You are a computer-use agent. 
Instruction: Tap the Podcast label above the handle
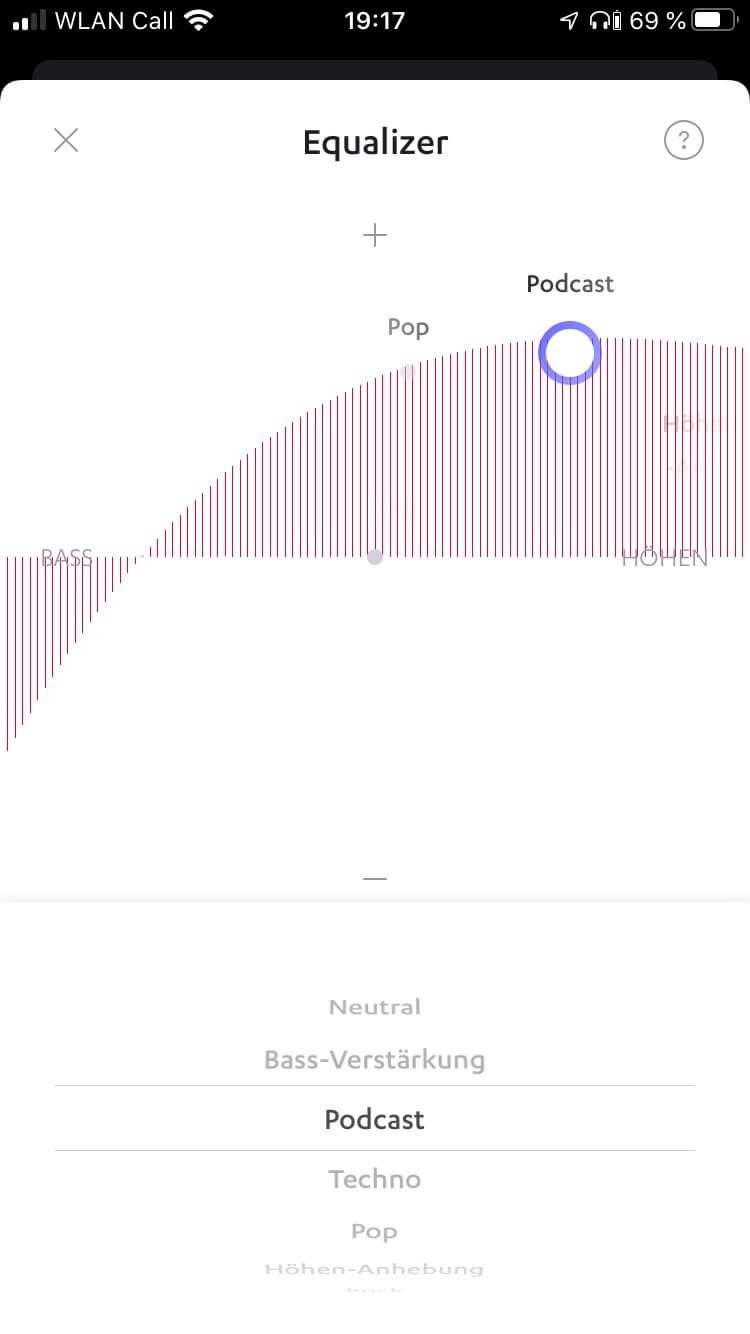(x=570, y=284)
